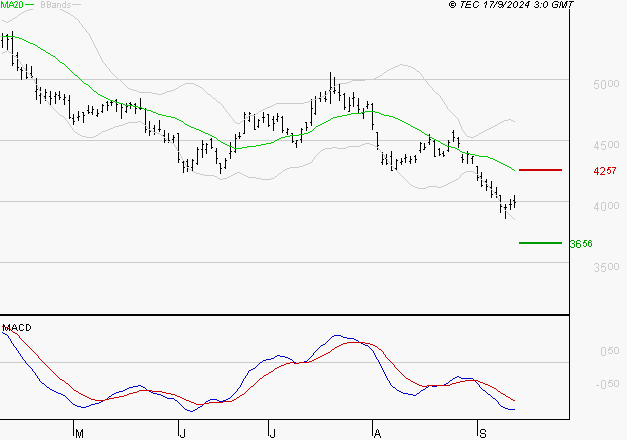Click the 5000 price axis label

point(606,84)
